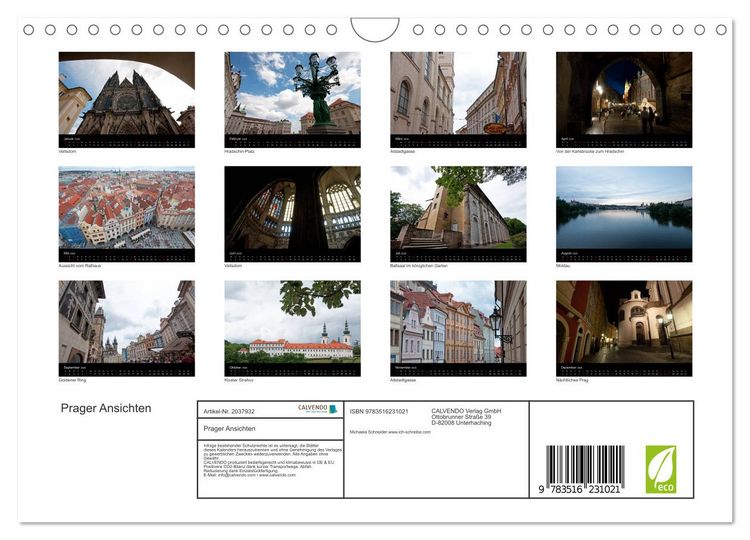The width and height of the screenshot is (750, 540).
Task: Click the 'Veitsdom' caption under the January photo
Action: coord(67,152)
